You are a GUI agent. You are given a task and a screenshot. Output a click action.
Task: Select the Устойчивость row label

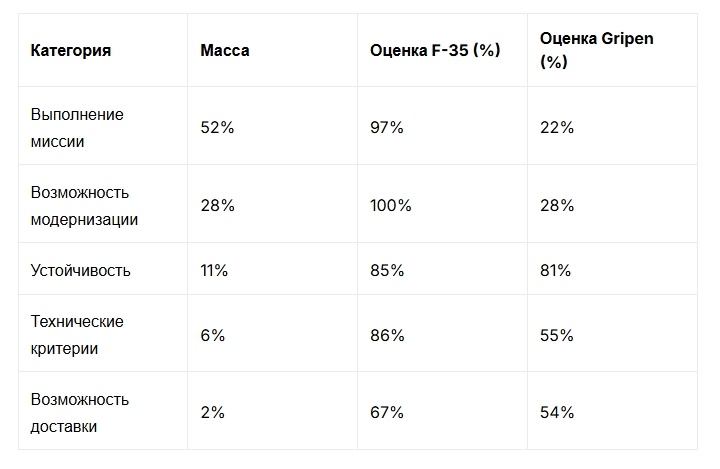(80, 270)
